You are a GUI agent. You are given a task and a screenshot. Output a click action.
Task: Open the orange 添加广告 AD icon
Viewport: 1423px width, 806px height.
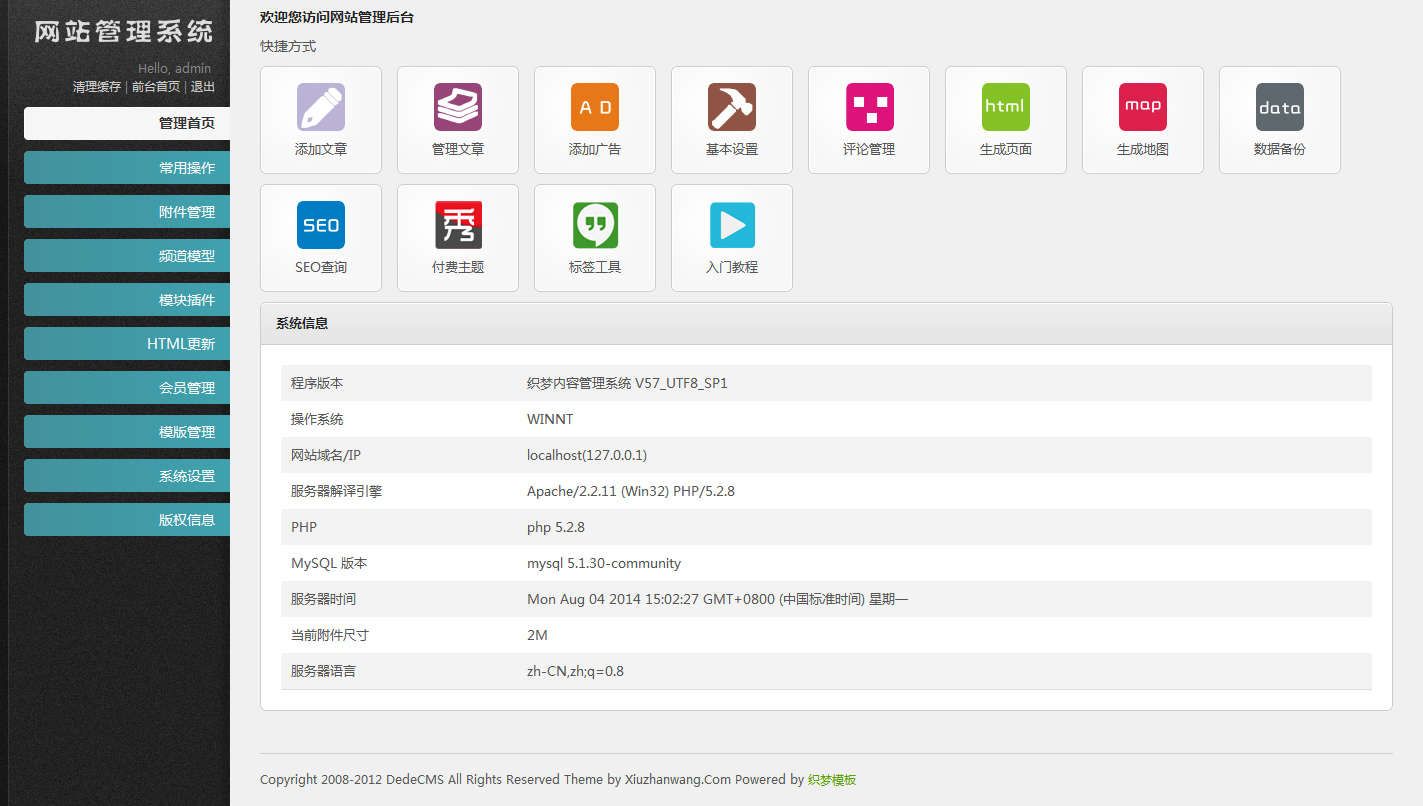coord(595,107)
